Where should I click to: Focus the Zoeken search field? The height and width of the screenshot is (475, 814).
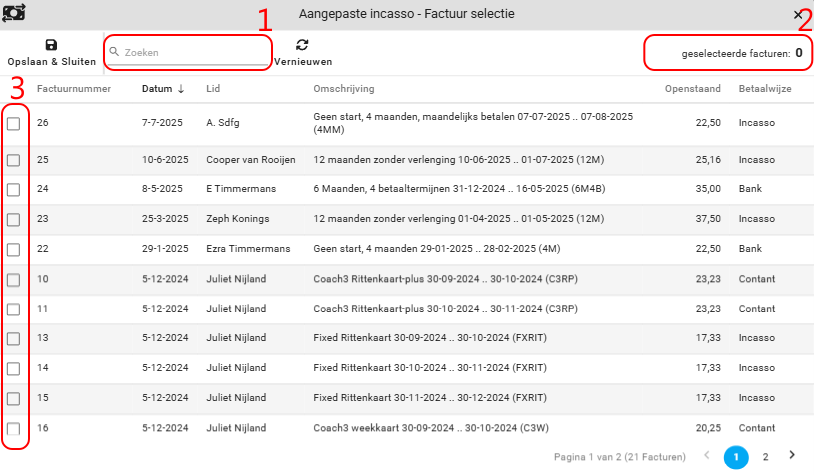(x=190, y=52)
